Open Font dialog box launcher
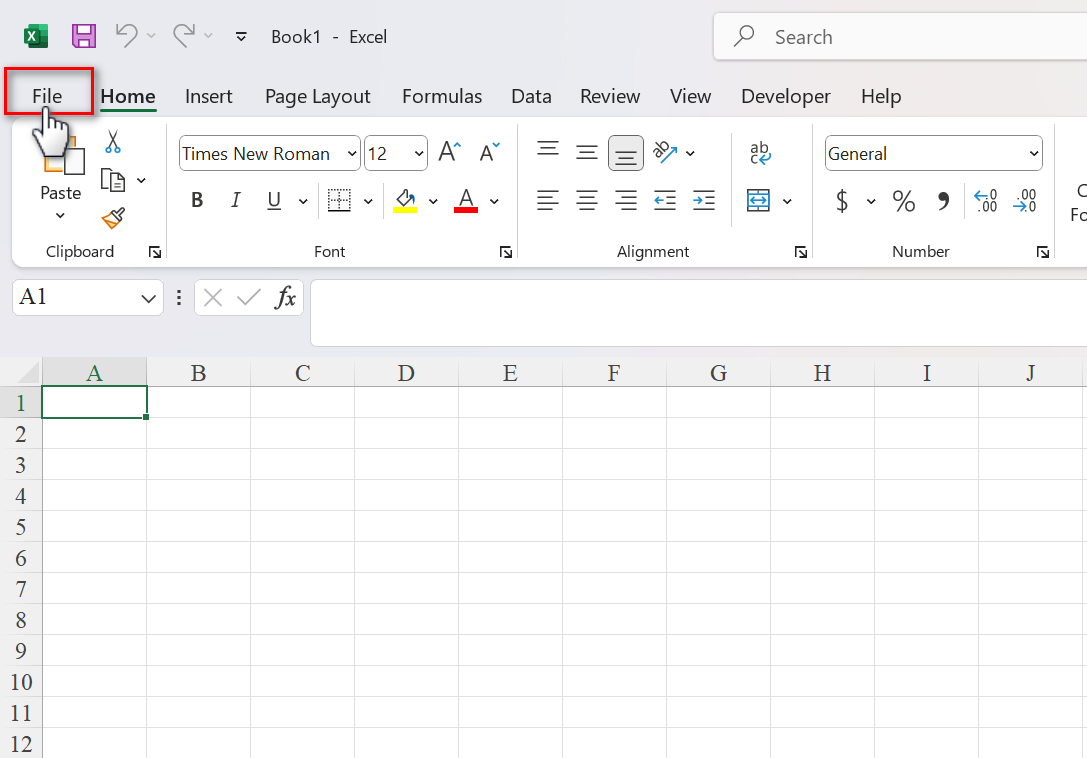 tap(506, 253)
